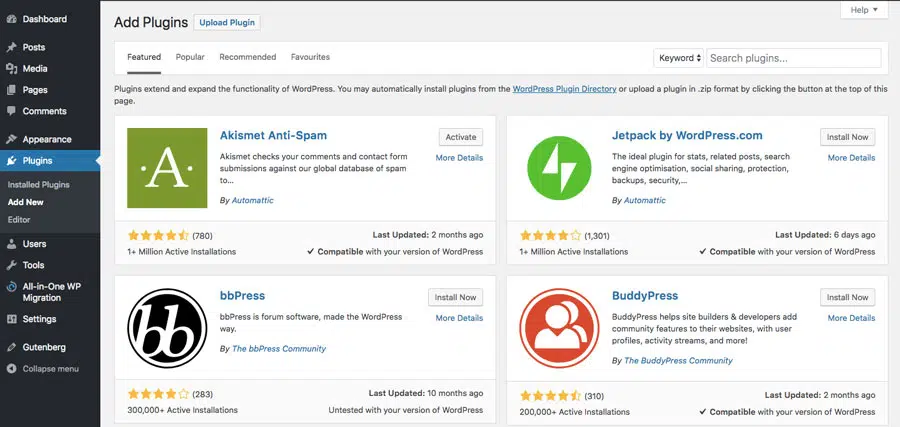Viewport: 900px width, 427px height.
Task: Open the Settings sliders icon
Action: [x=11, y=319]
